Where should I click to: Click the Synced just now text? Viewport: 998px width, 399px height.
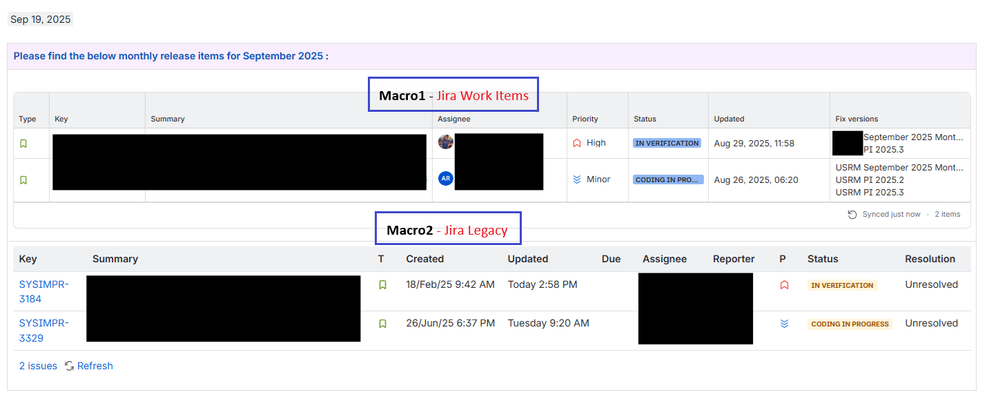891,214
